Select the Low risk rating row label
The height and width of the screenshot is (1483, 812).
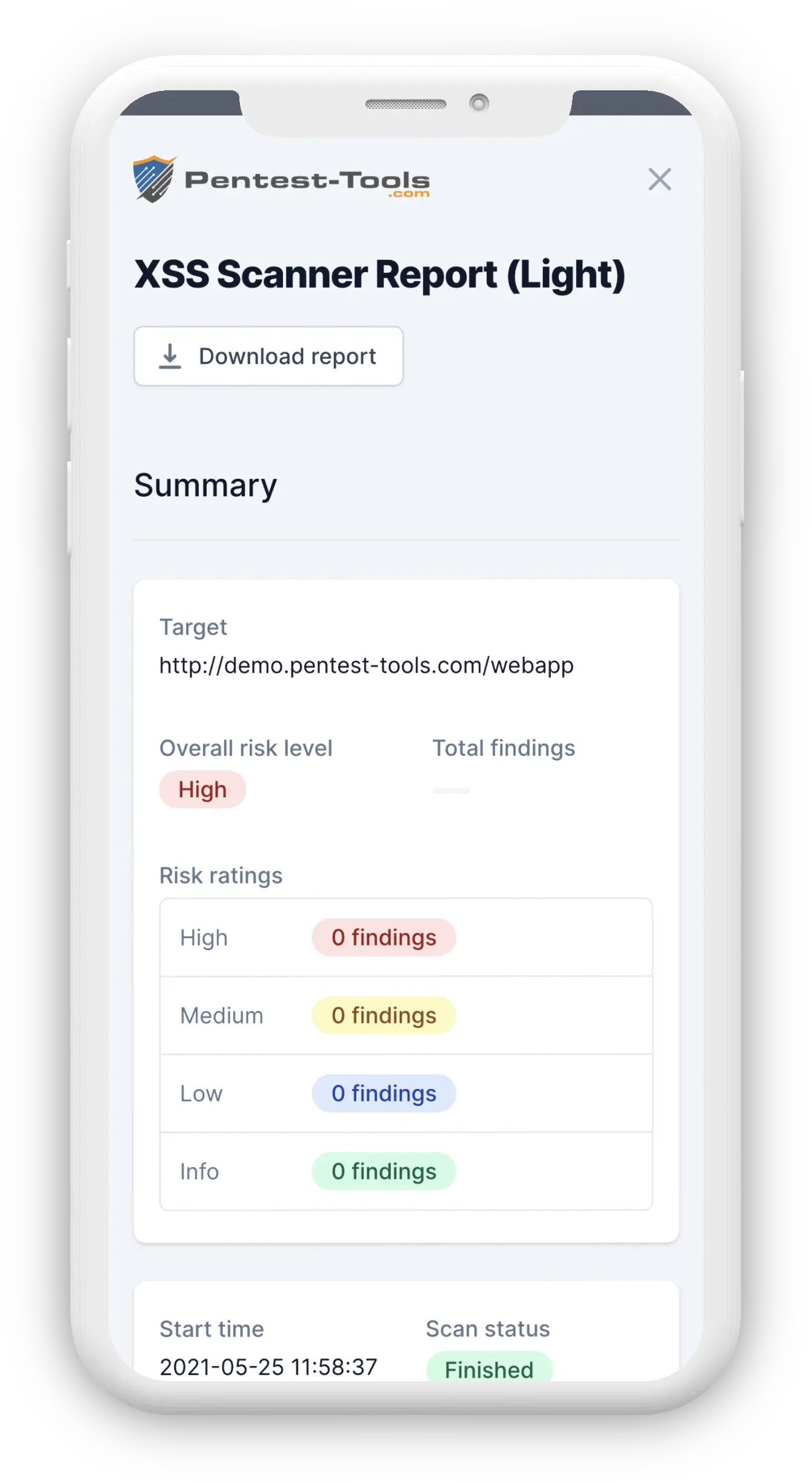(x=201, y=1094)
